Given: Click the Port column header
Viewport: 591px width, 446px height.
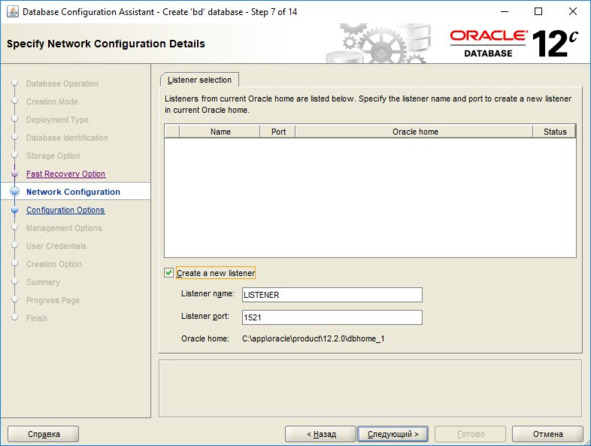Looking at the screenshot, I should pyautogui.click(x=278, y=132).
